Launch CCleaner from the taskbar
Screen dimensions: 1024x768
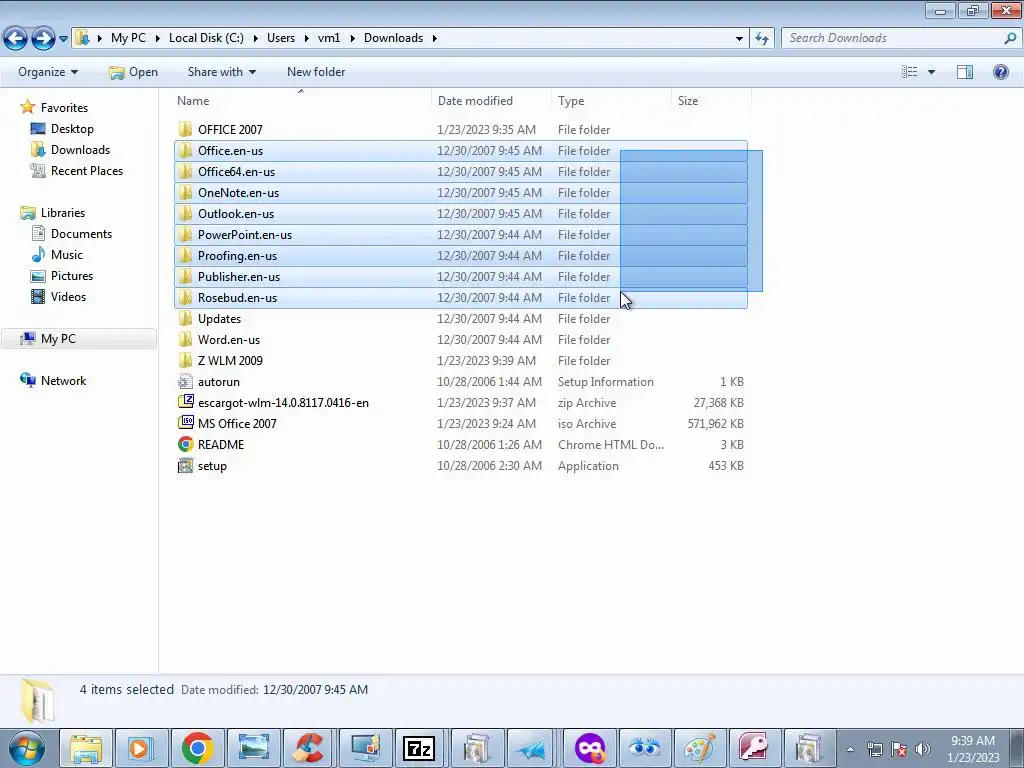[x=308, y=748]
